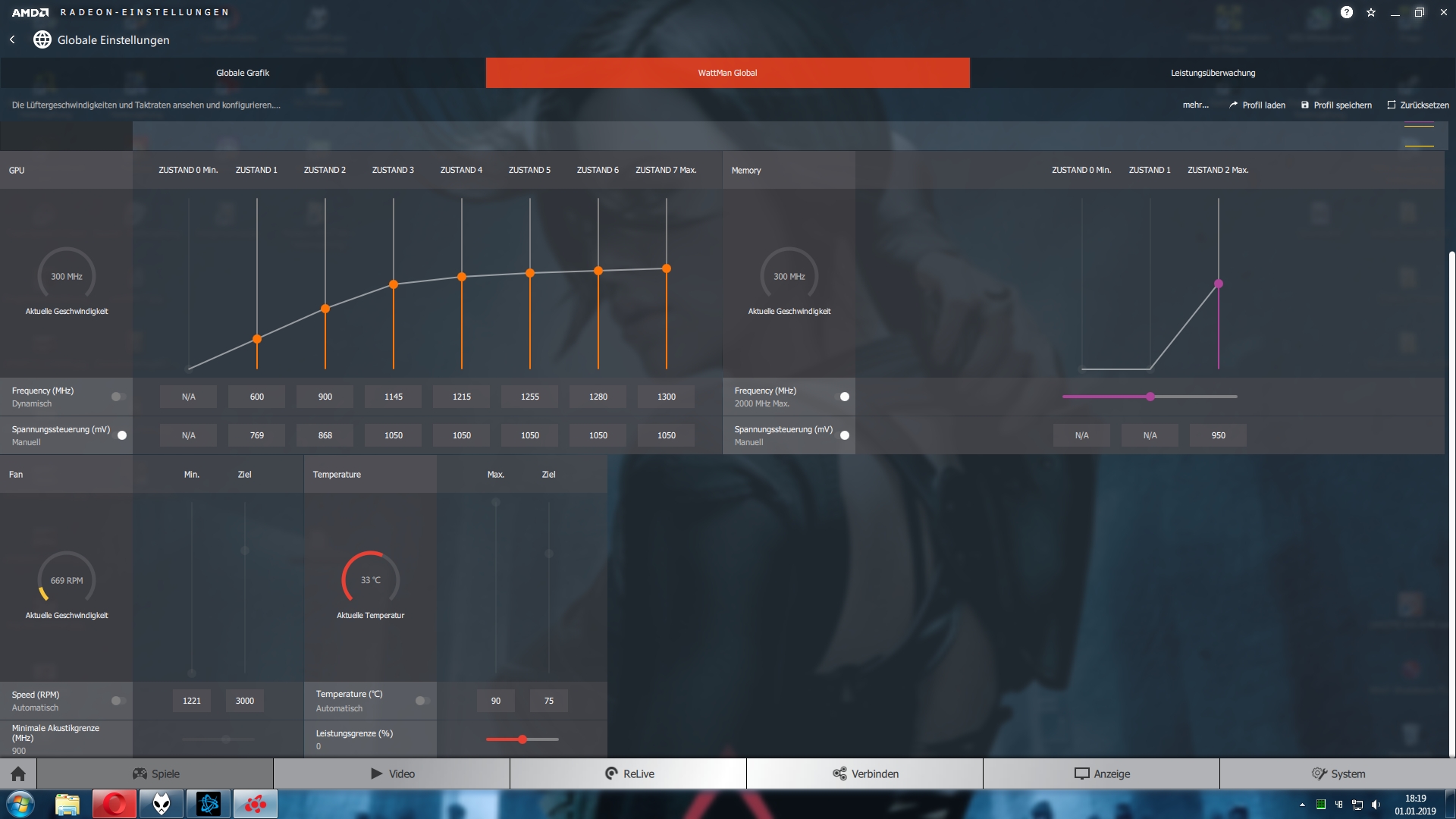Click Zurücksetzen reset button
1456x819 pixels.
1417,105
